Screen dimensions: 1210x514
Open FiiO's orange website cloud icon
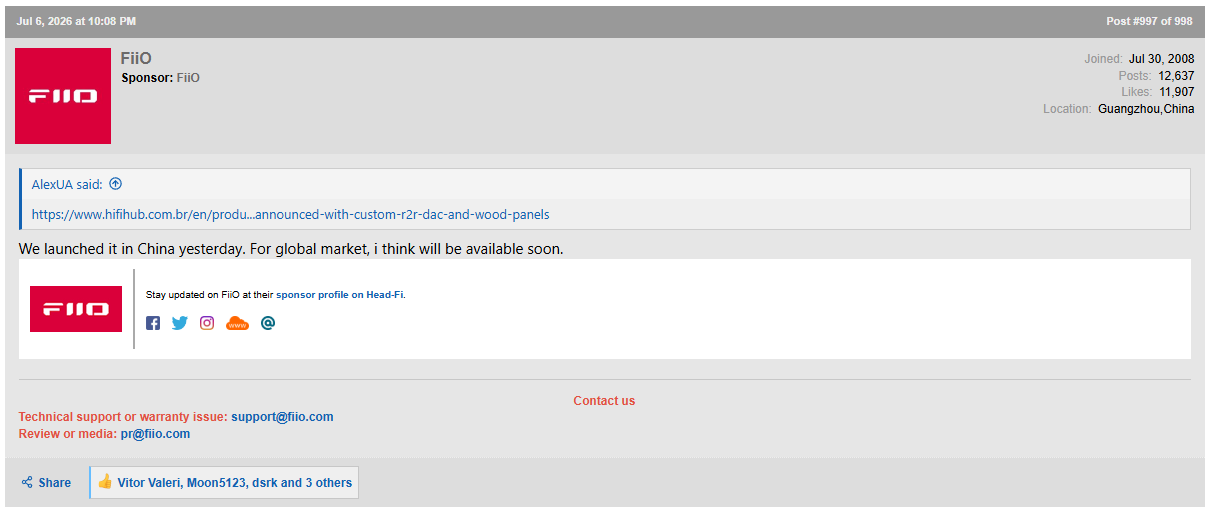pos(237,323)
